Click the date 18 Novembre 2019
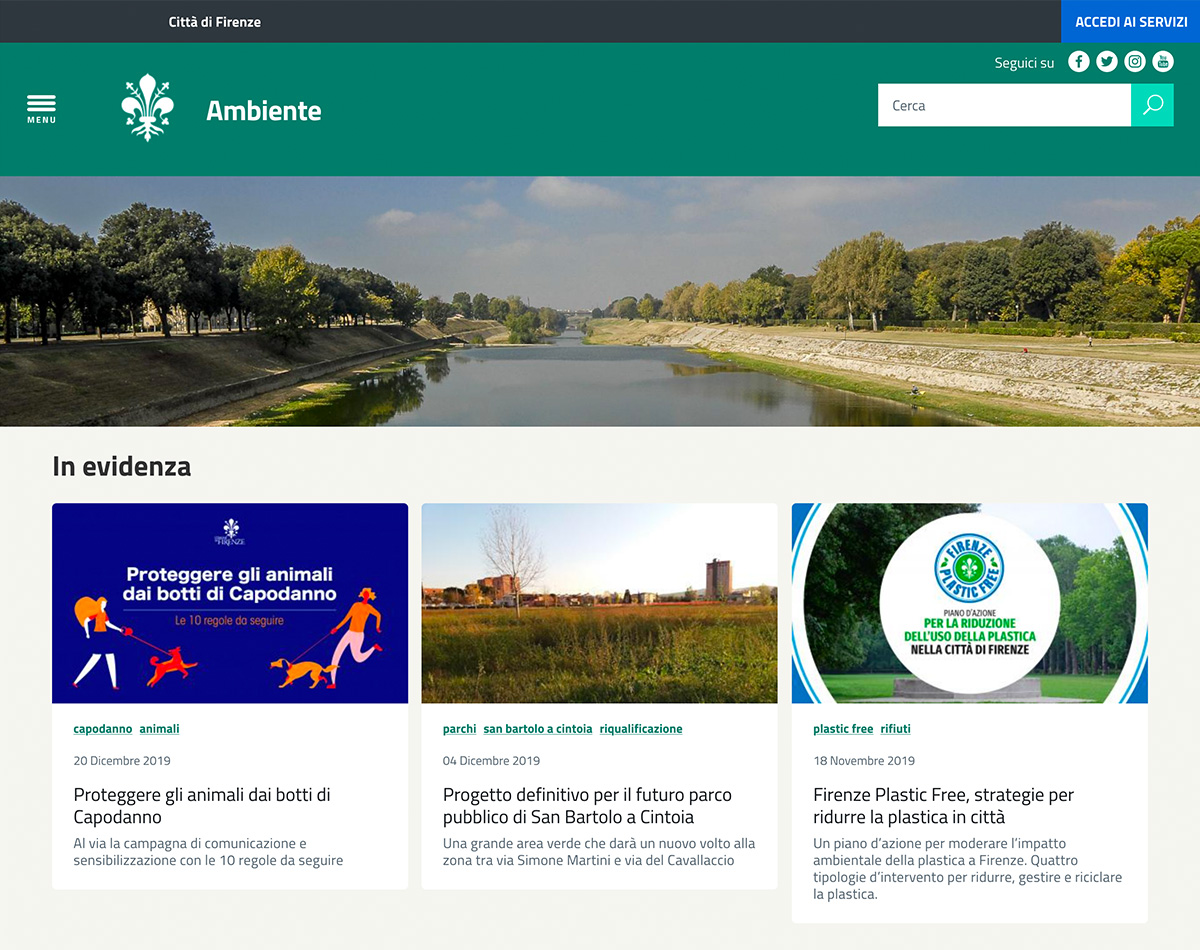This screenshot has width=1200, height=950. [x=864, y=761]
